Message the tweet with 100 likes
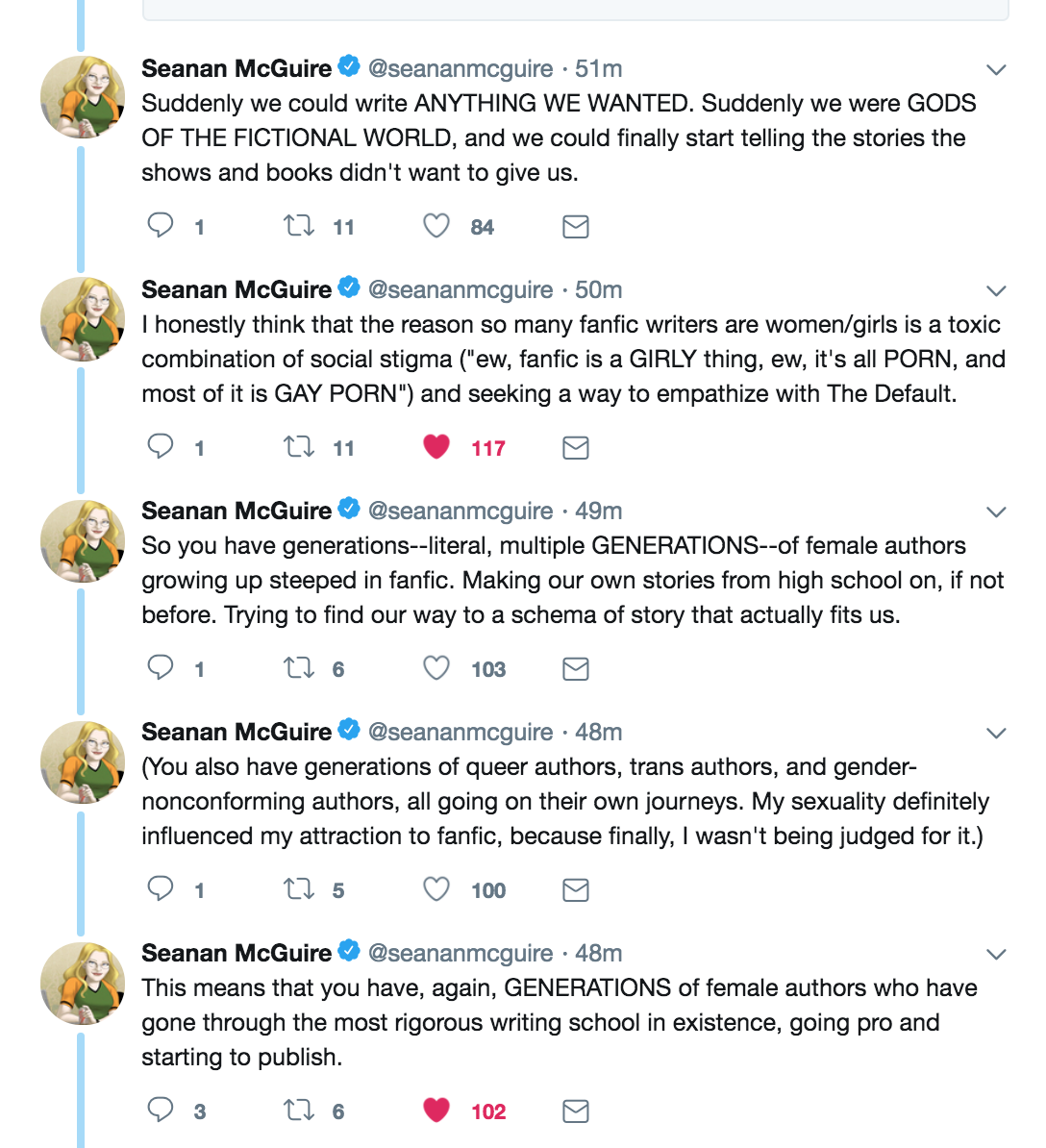 pyautogui.click(x=575, y=890)
